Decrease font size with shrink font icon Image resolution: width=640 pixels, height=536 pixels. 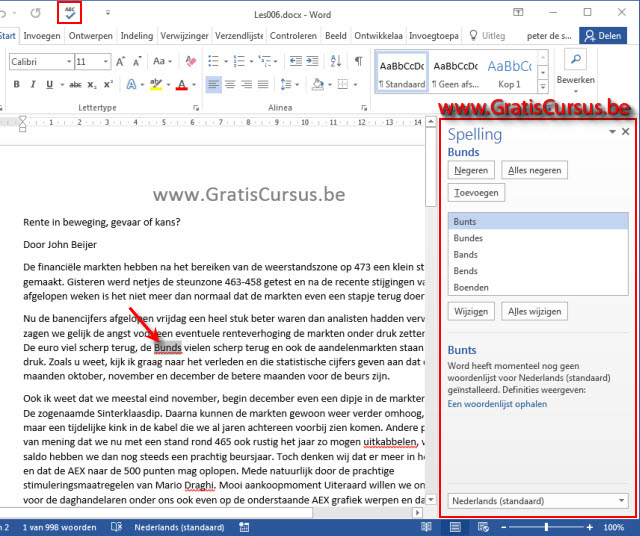pos(137,62)
